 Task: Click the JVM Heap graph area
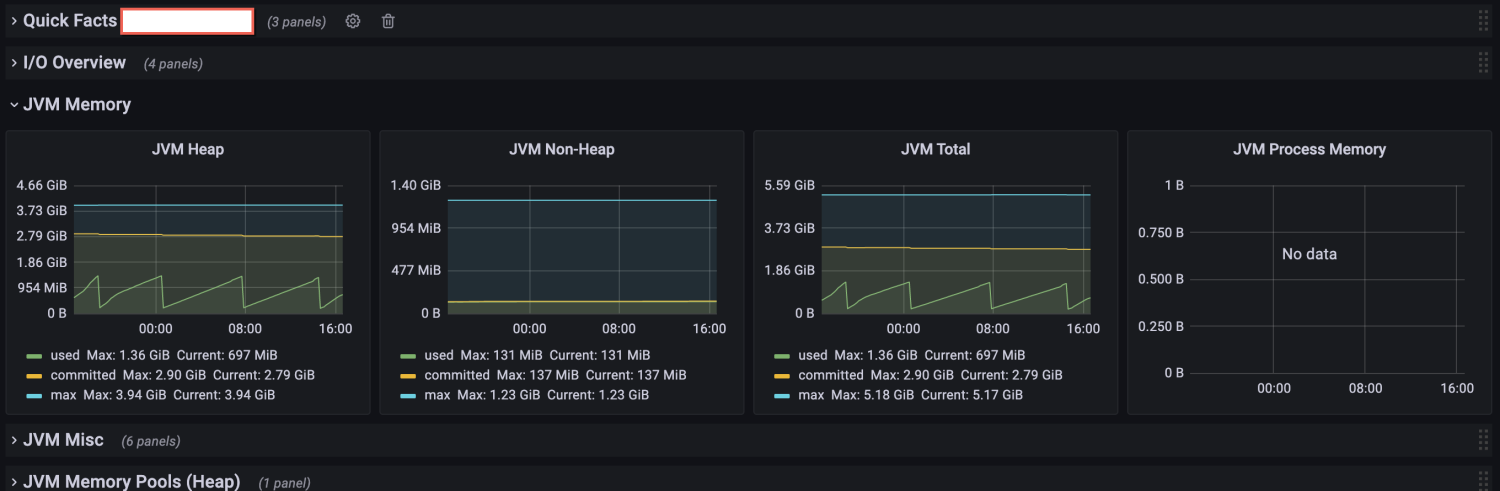(x=208, y=249)
